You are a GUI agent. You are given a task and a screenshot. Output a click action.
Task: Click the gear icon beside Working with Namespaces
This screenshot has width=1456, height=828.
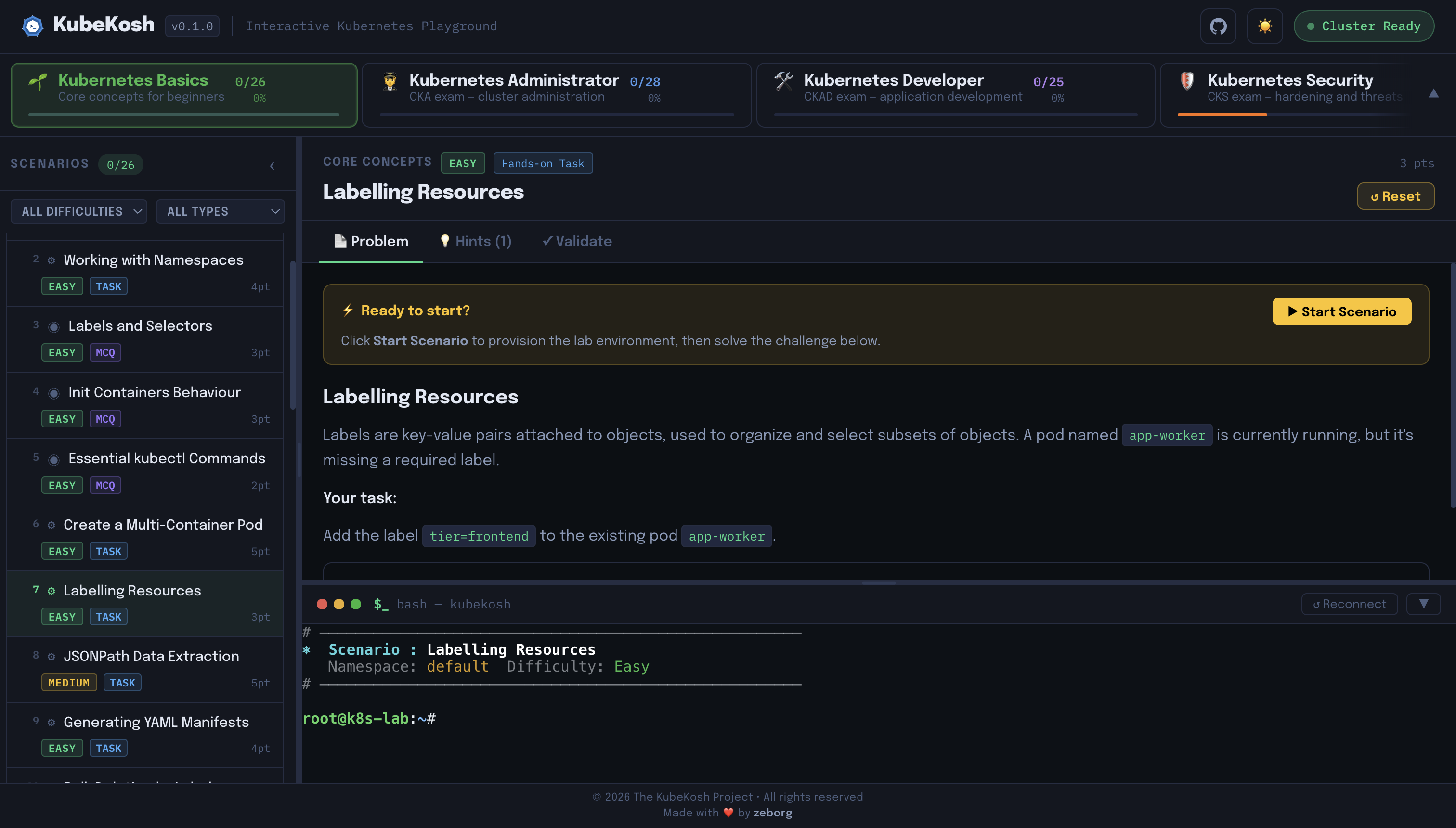51,260
